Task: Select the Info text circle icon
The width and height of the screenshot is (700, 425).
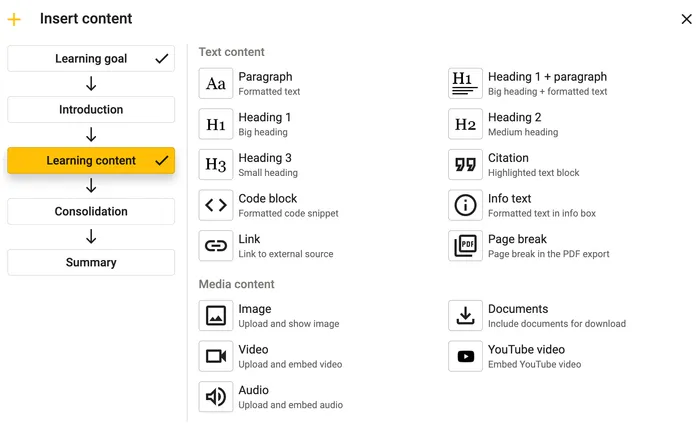Action: [x=465, y=205]
